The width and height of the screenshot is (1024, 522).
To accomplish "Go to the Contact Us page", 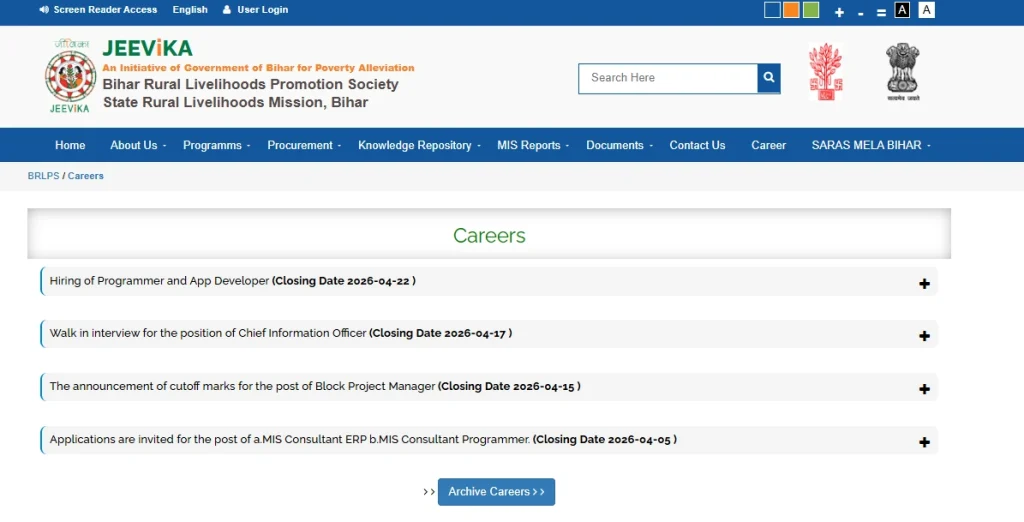I will click(x=697, y=145).
